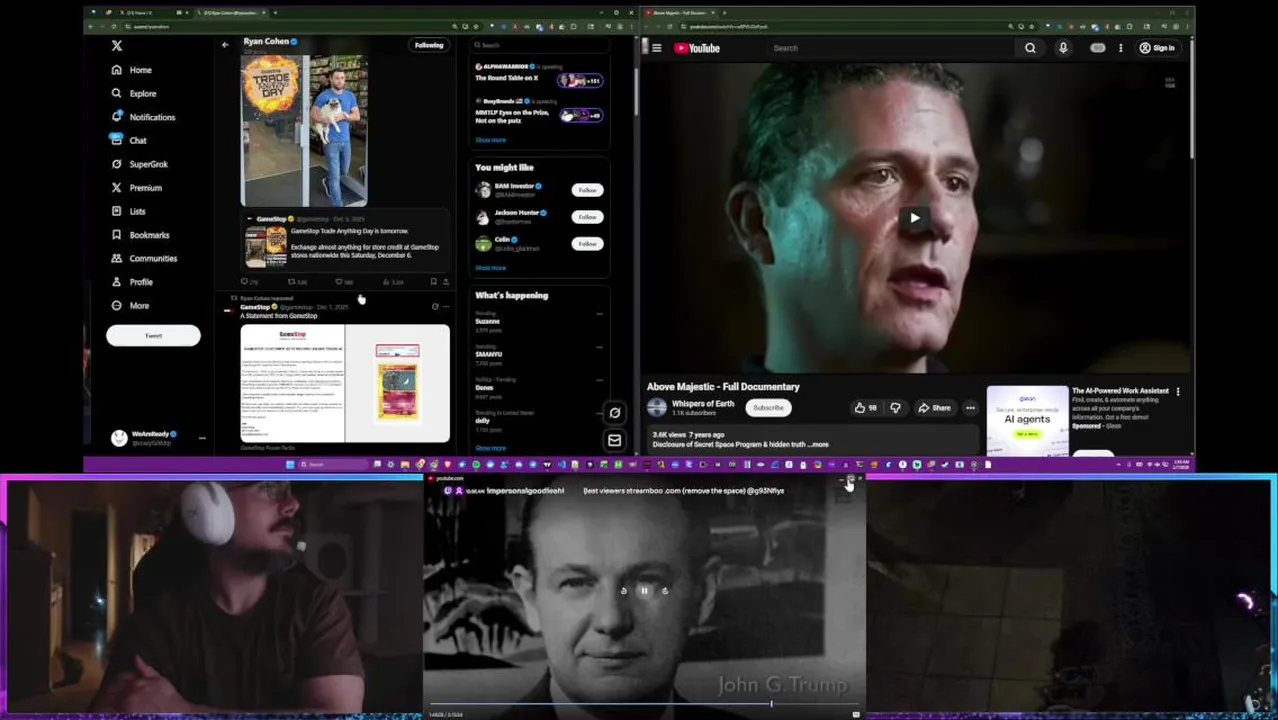Bookmark the Trade Anything Day post

(x=433, y=282)
